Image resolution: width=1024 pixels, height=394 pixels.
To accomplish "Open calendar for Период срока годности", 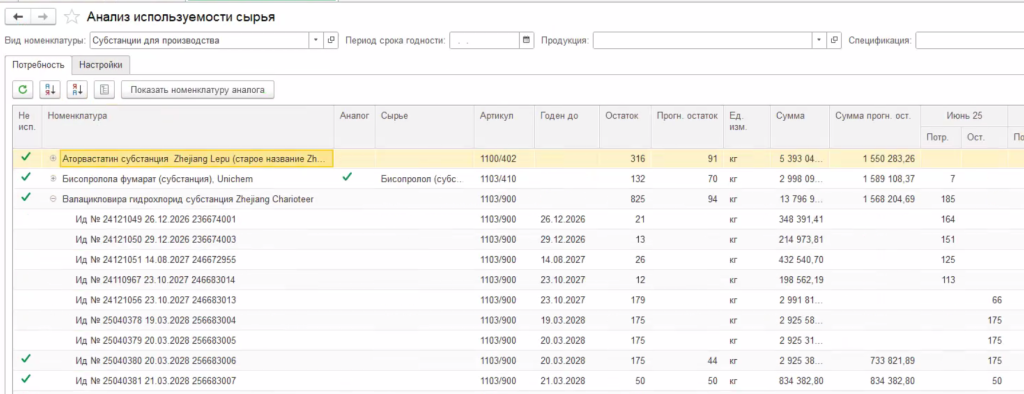I will click(x=527, y=41).
